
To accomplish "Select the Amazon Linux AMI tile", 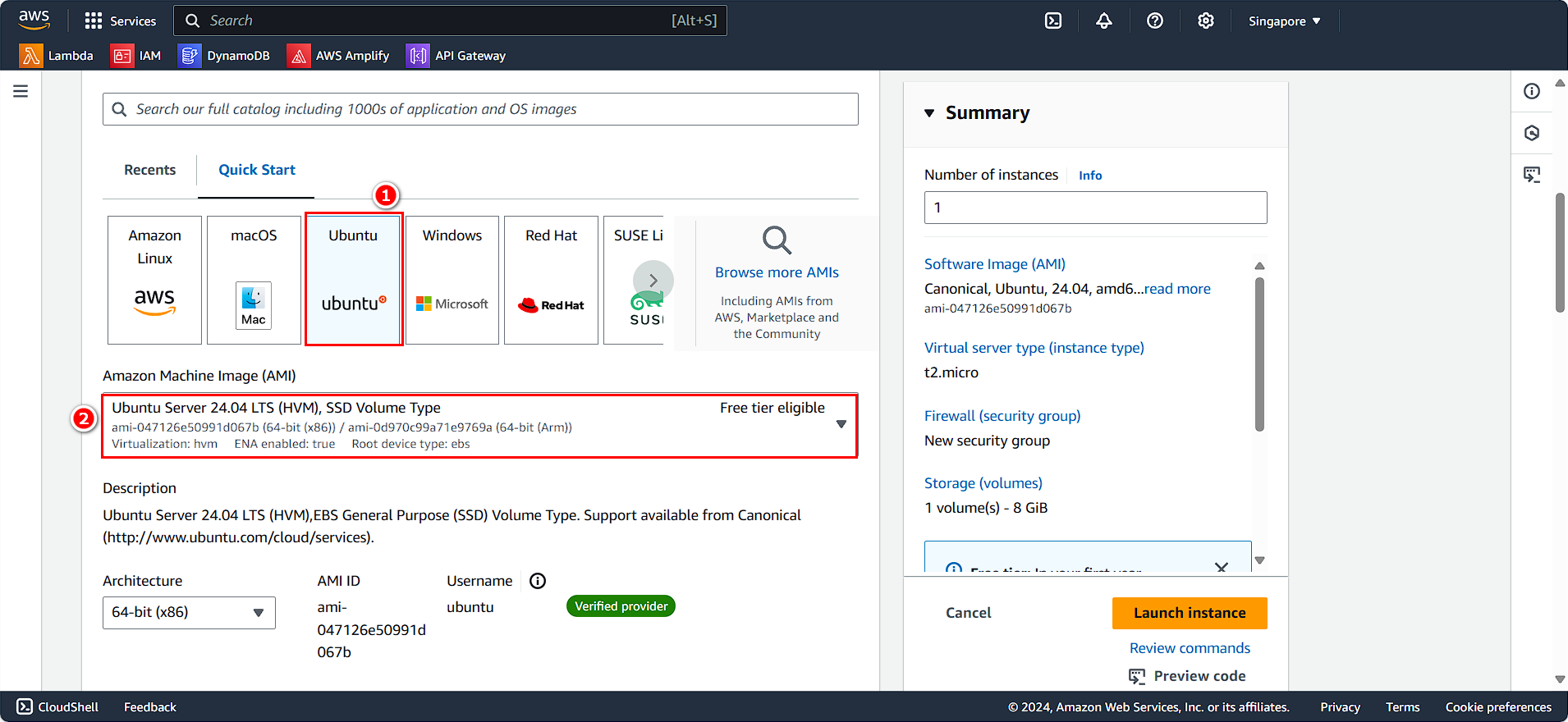I will [154, 280].
